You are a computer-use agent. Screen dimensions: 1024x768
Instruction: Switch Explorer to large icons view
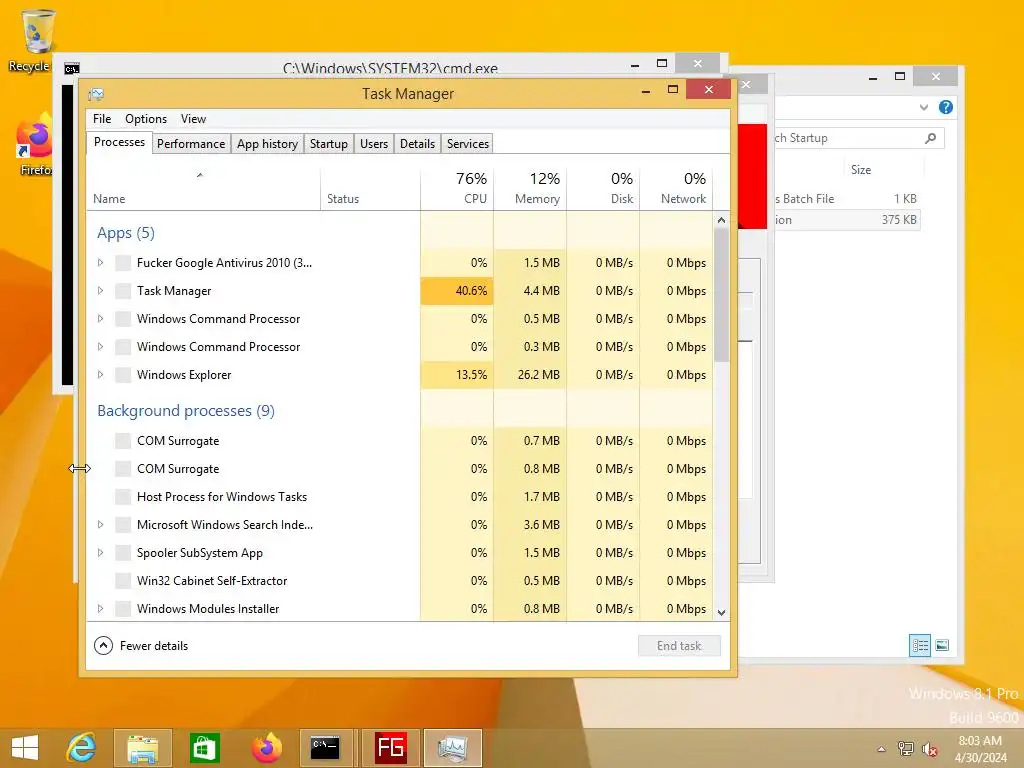942,645
